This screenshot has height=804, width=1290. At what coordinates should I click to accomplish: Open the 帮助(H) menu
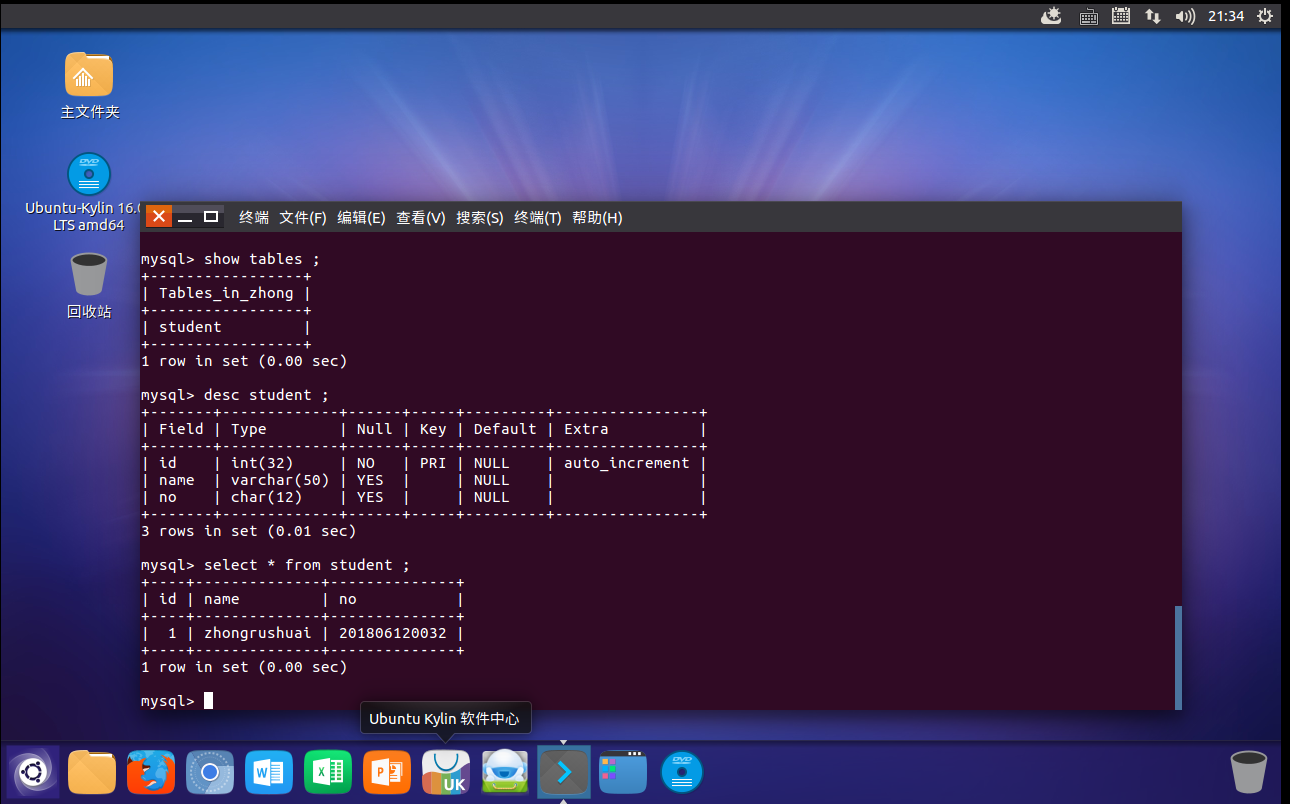(x=597, y=217)
